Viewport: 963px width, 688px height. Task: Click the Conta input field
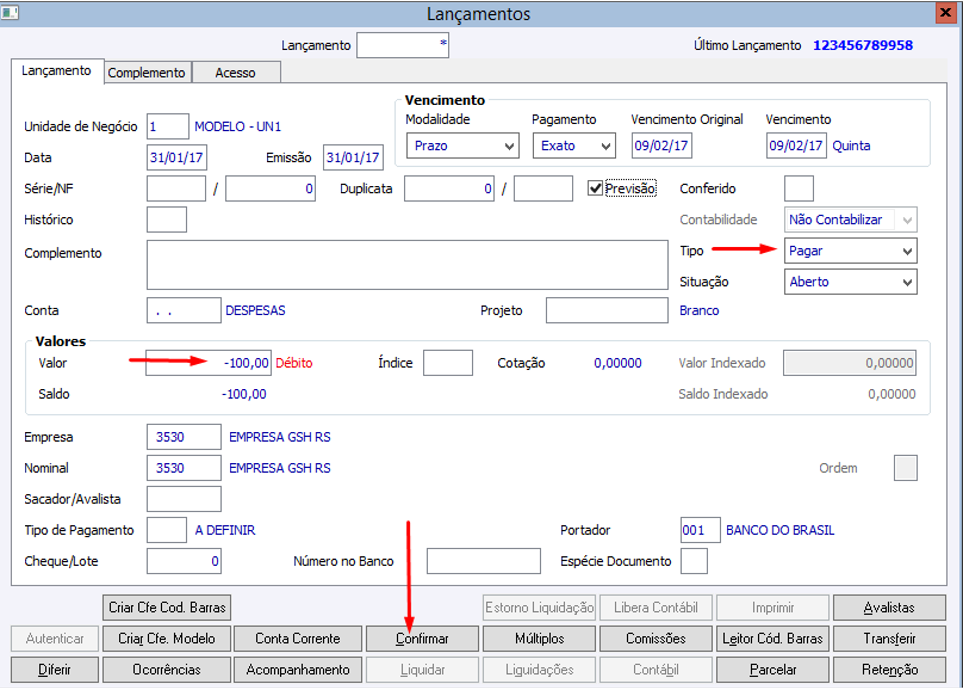coord(184,310)
